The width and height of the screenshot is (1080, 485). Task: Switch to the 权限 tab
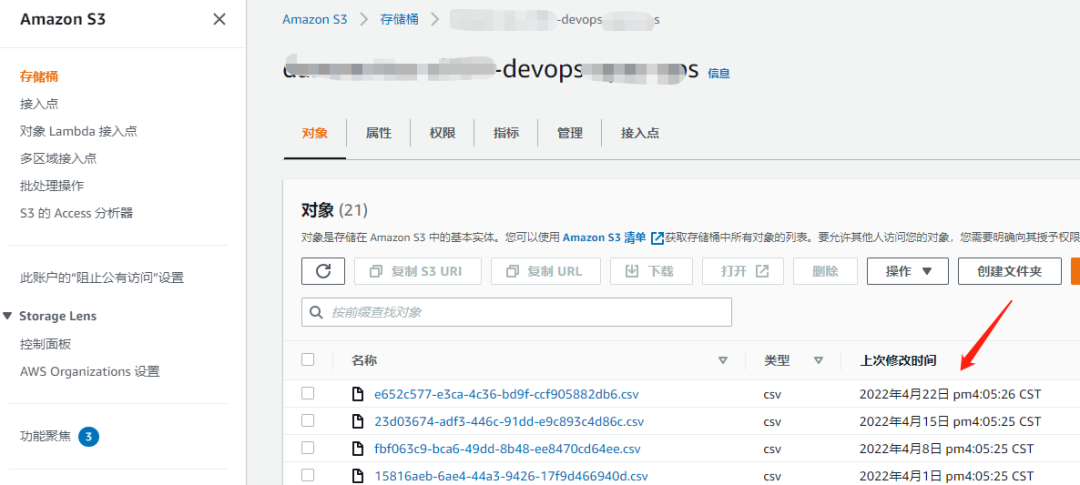coord(442,133)
